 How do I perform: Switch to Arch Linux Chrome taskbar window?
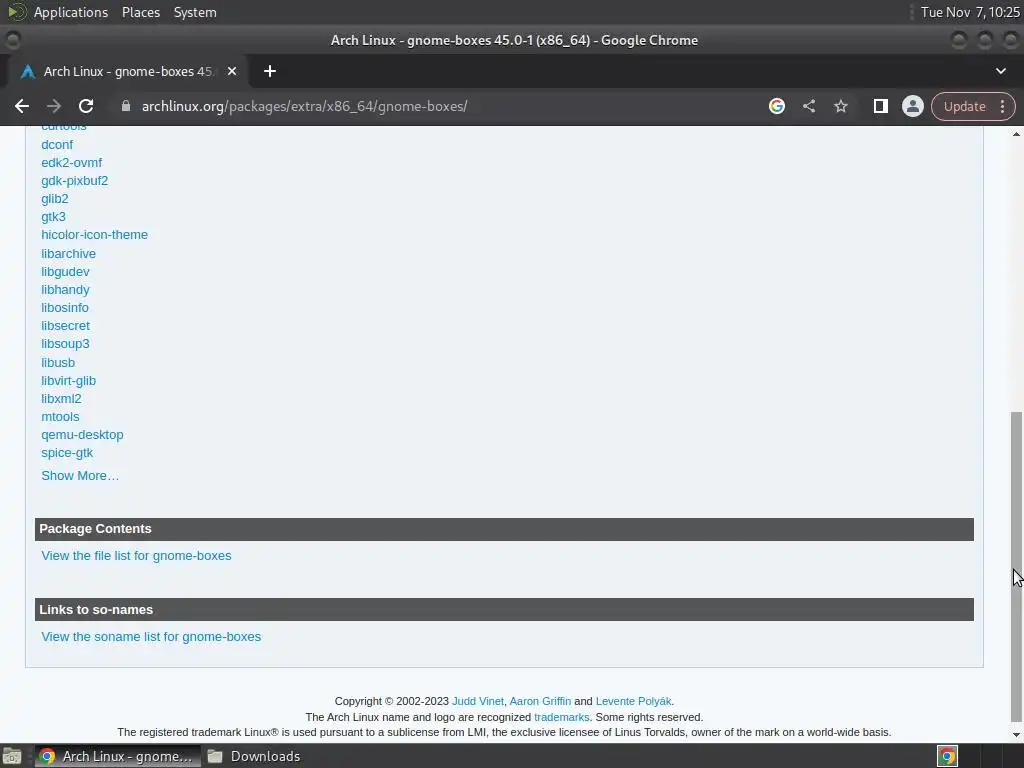[x=118, y=756]
